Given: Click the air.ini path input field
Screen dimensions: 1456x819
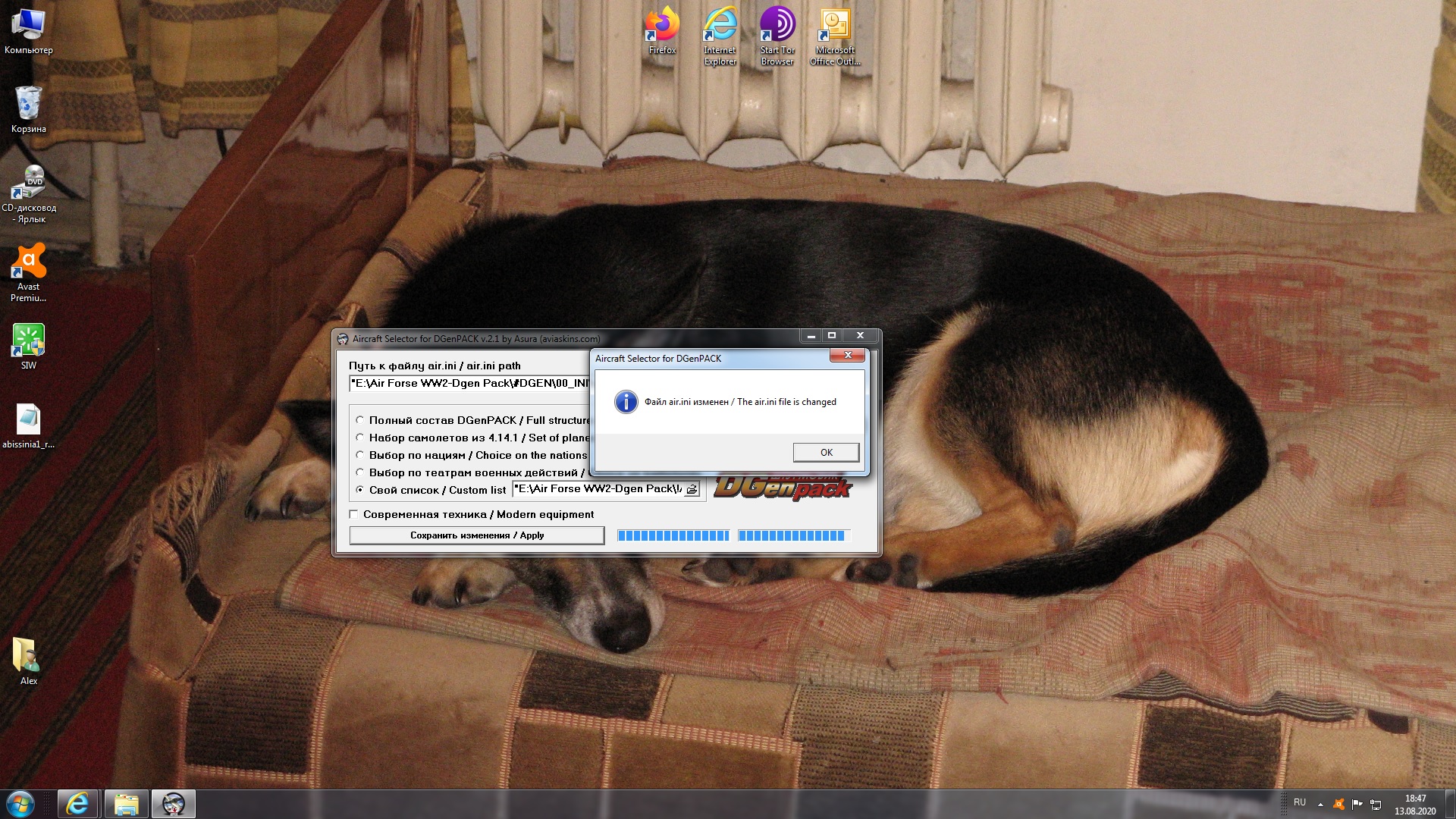Looking at the screenshot, I should 469,383.
